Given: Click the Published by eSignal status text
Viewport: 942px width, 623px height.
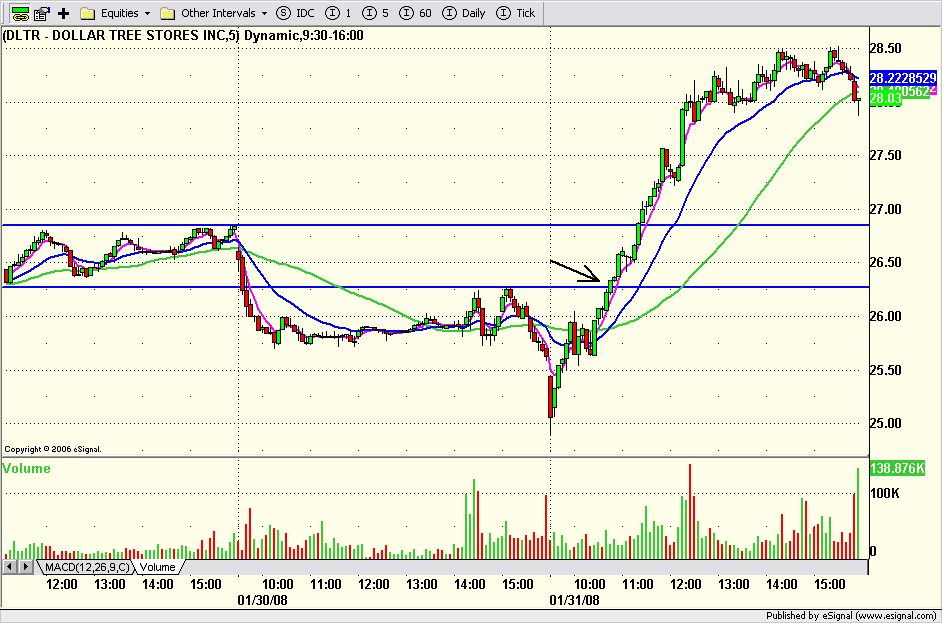Looking at the screenshot, I should [x=851, y=616].
